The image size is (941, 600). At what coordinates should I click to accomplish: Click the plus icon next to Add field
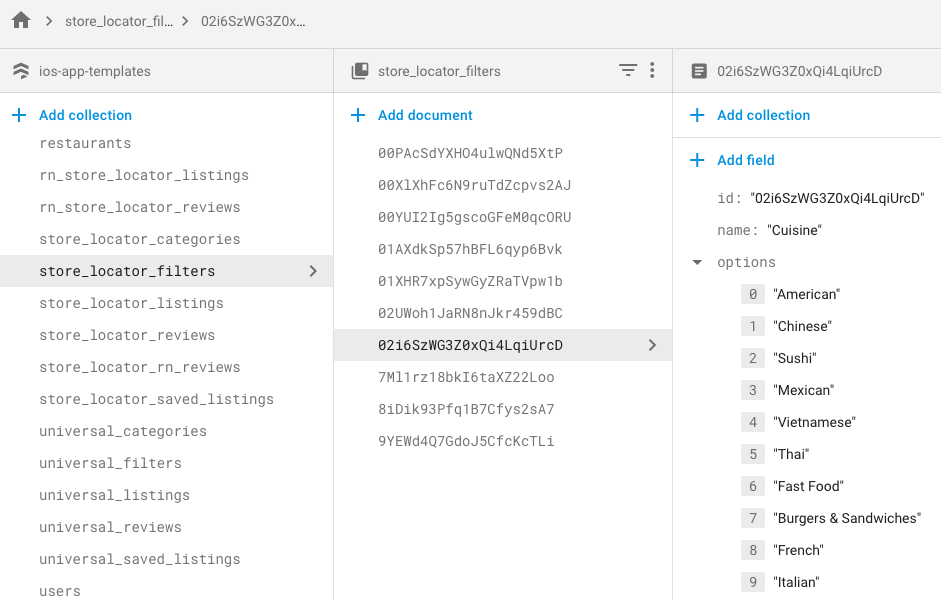[697, 160]
